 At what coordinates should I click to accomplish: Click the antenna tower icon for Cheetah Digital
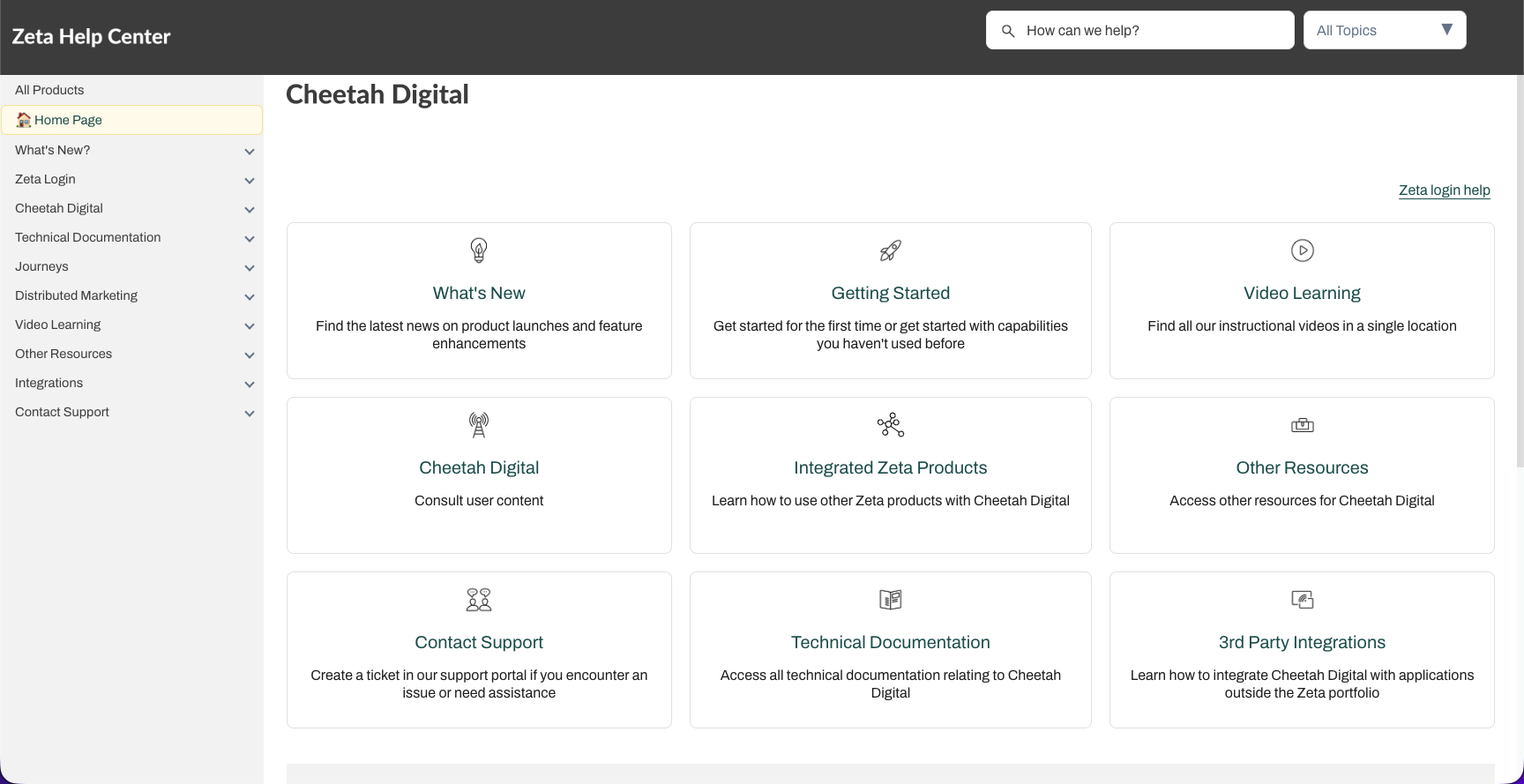479,425
